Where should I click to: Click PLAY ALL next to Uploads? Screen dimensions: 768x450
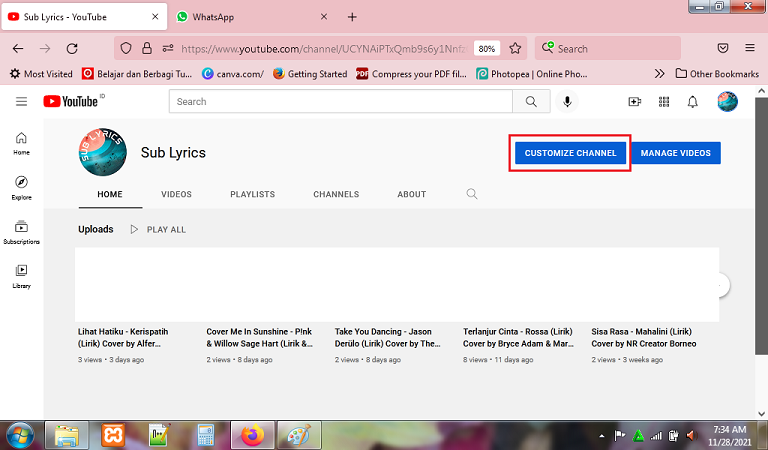coord(158,229)
